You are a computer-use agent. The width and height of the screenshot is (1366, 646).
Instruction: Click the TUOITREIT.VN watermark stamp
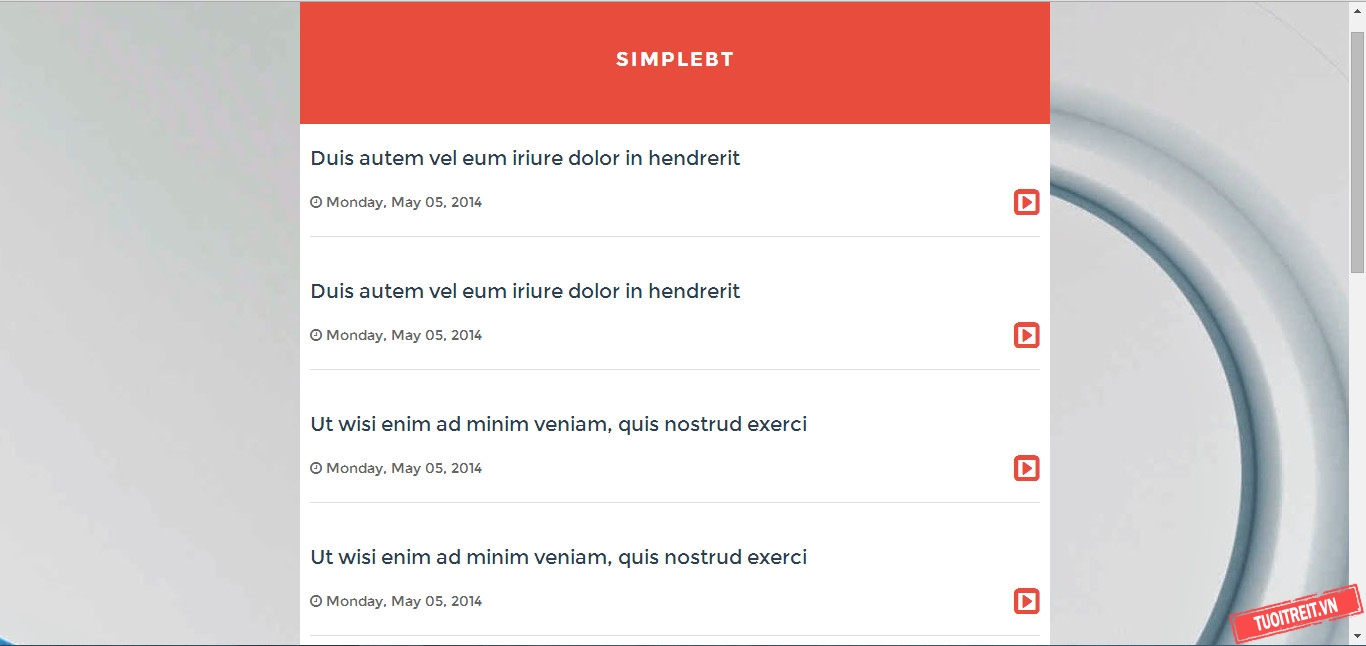(1296, 614)
